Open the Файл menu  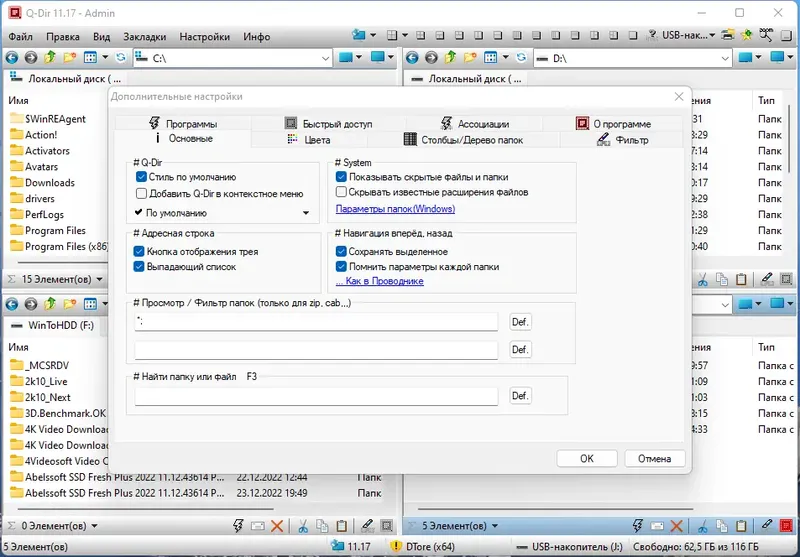click(20, 37)
